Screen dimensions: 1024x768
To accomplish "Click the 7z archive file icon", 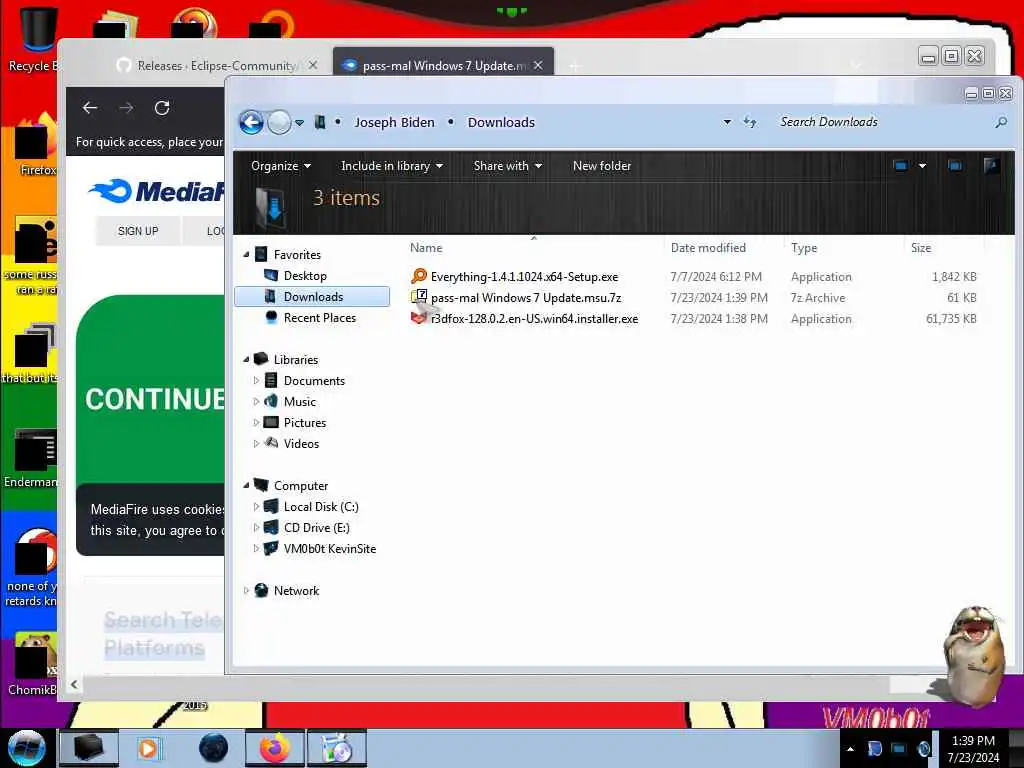I will 419,297.
